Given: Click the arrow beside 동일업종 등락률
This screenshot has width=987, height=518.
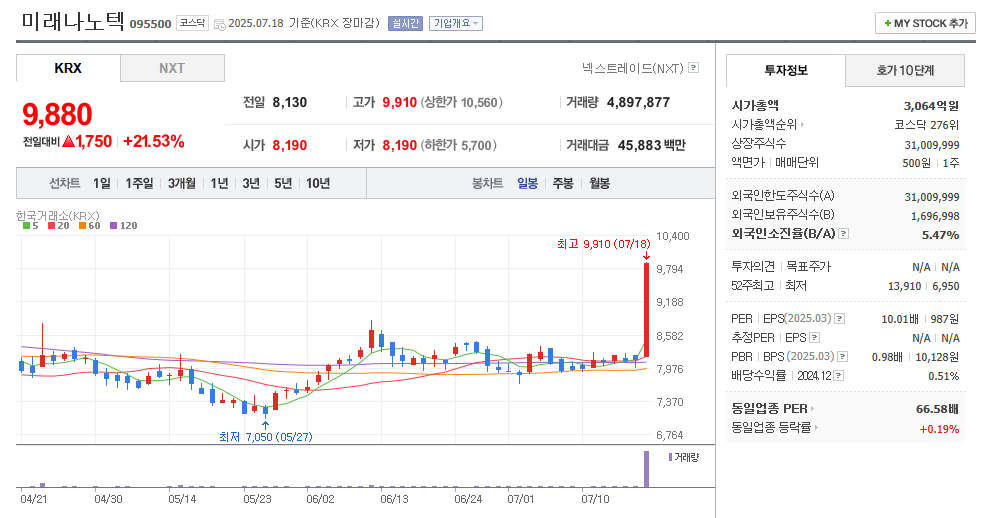Looking at the screenshot, I should [816, 427].
